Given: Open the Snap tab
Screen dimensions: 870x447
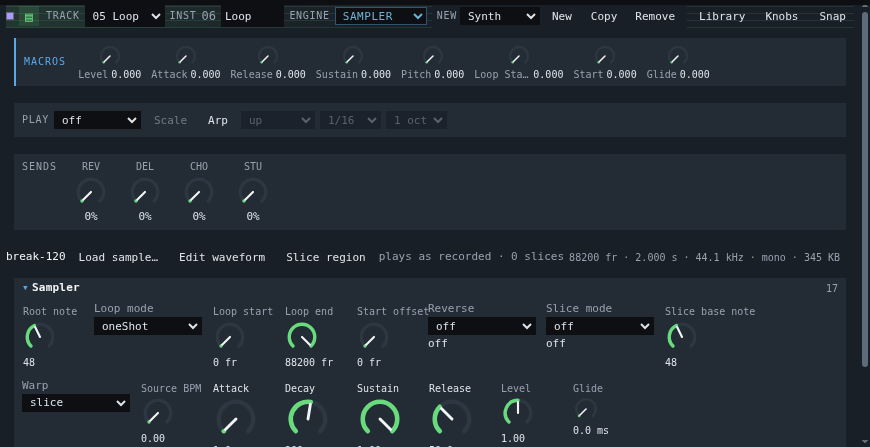Looking at the screenshot, I should tap(832, 16).
